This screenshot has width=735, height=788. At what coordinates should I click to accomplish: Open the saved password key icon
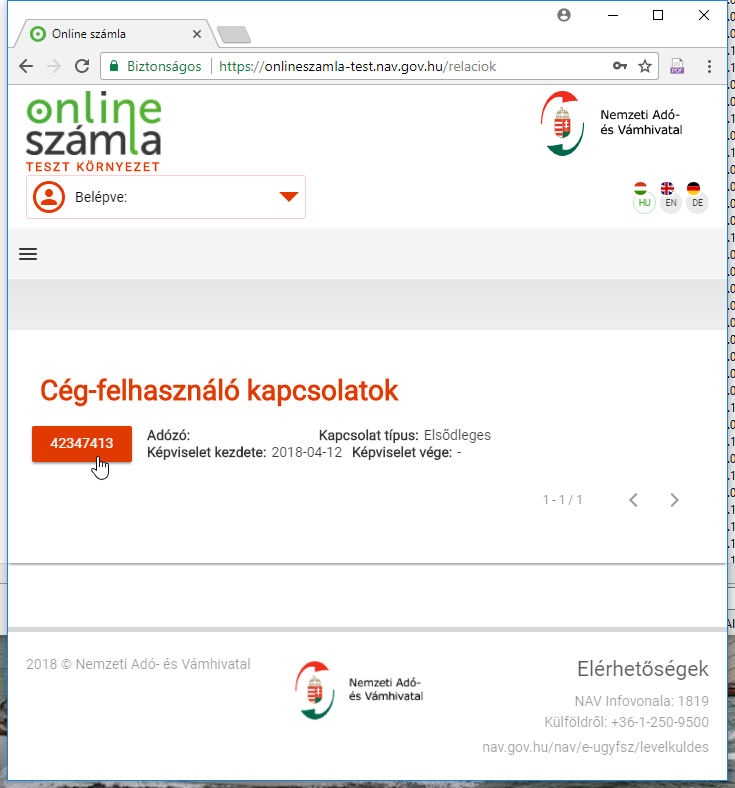click(619, 66)
